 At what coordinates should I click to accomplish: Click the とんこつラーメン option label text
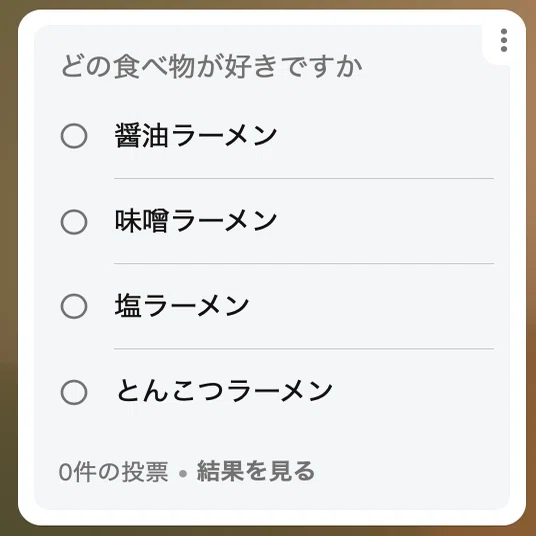pyautogui.click(x=224, y=391)
